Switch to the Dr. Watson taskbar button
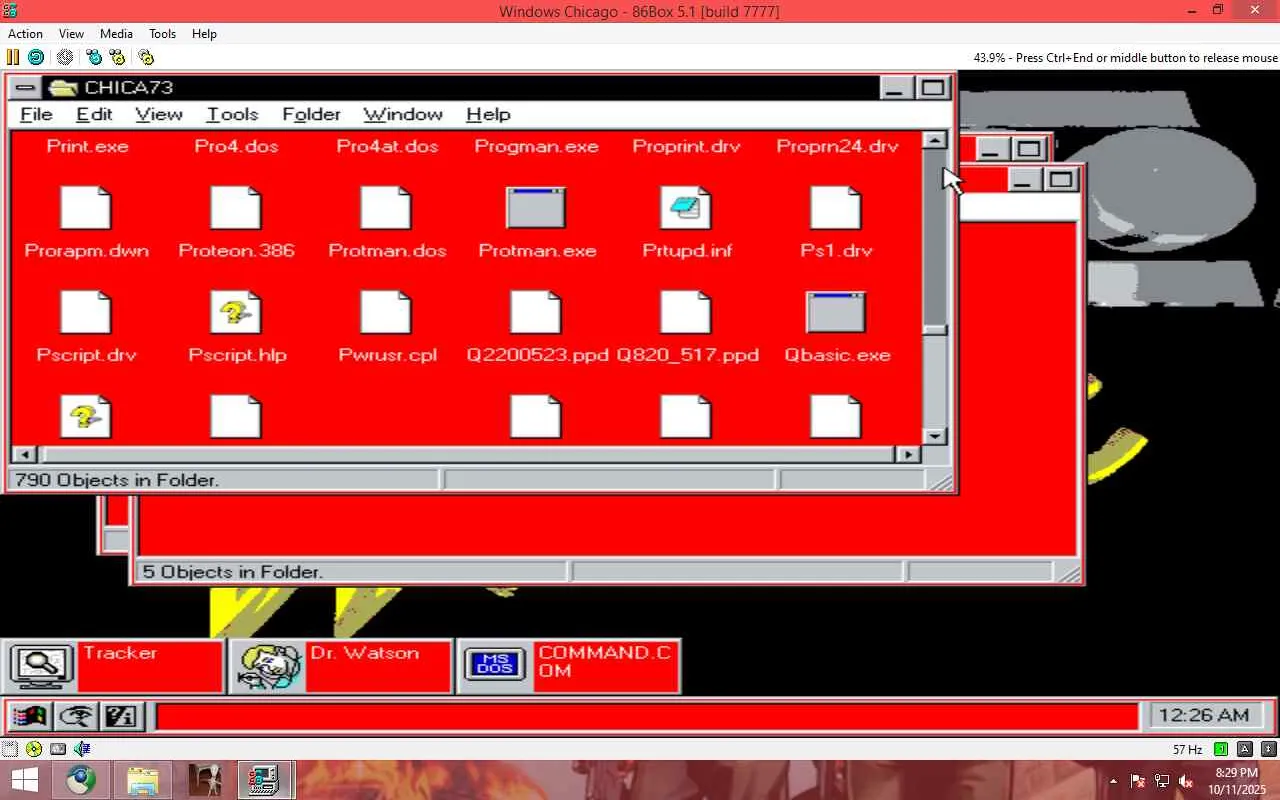The height and width of the screenshot is (800, 1280). pyautogui.click(x=341, y=666)
